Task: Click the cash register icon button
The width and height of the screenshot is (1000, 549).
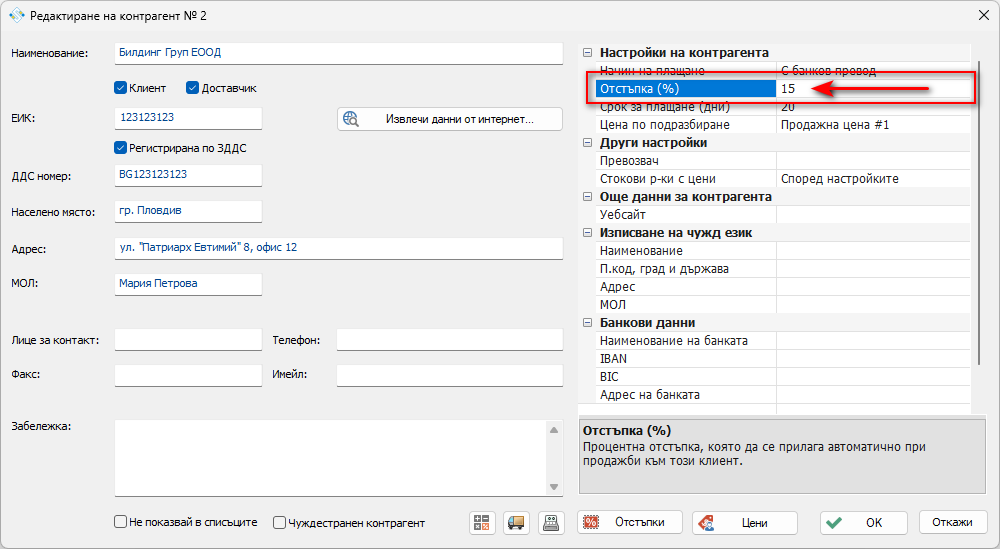Action: pos(551,523)
